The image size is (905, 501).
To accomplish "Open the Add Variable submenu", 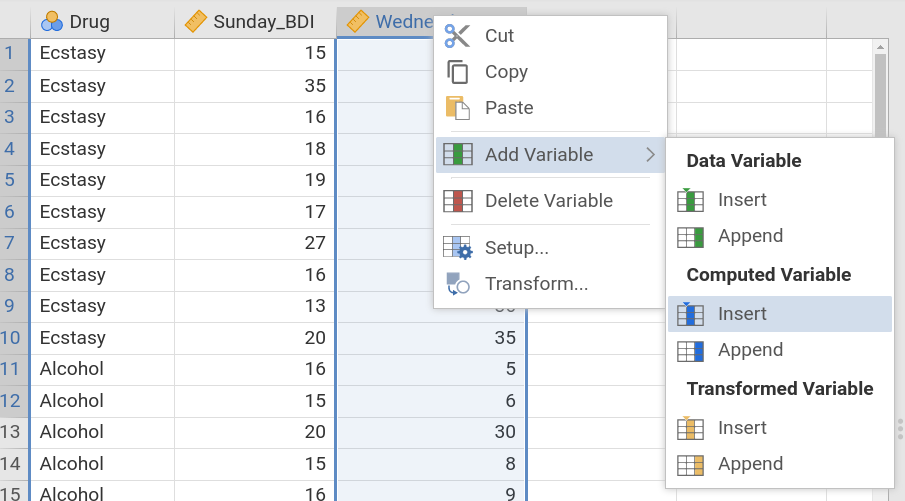I will pos(551,155).
